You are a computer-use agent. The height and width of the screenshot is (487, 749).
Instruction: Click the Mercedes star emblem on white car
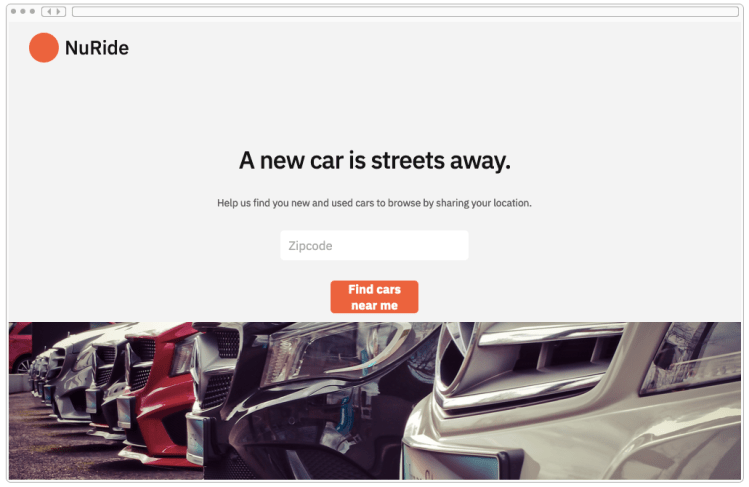click(458, 351)
